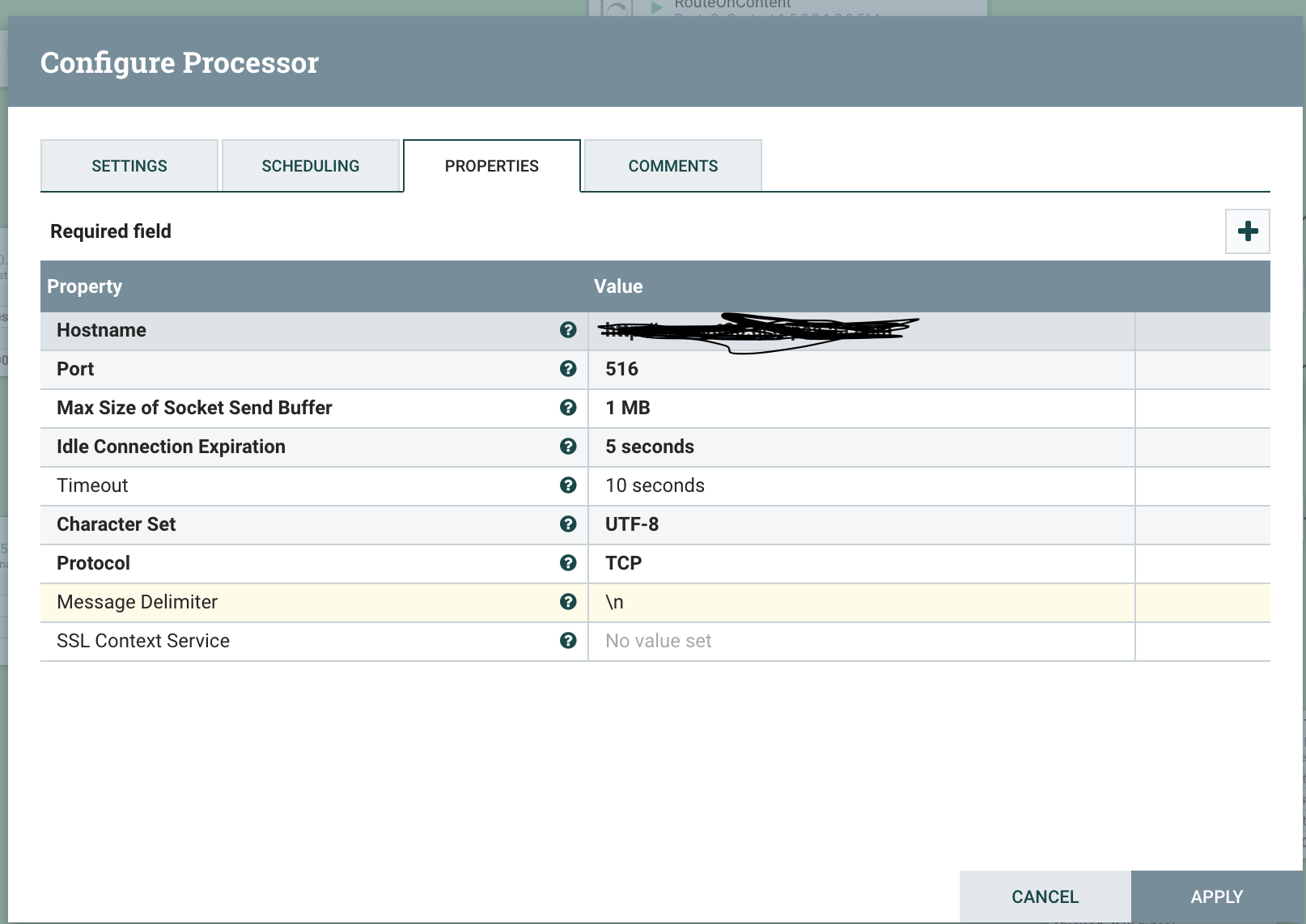This screenshot has width=1306, height=924.
Task: Switch to the SCHEDULING tab
Action: [x=311, y=165]
